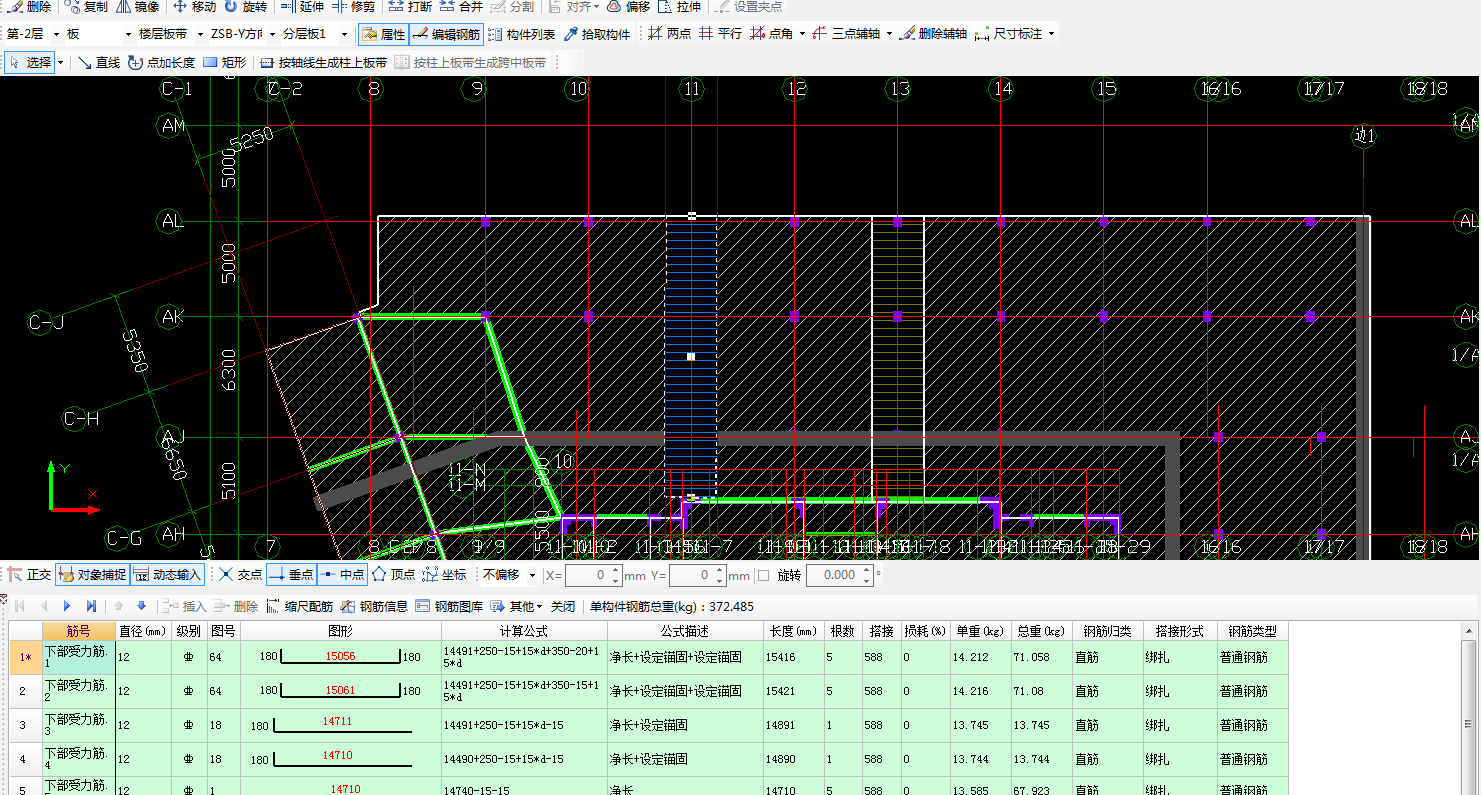
Task: Click the 计算公式 column header
Action: point(523,631)
